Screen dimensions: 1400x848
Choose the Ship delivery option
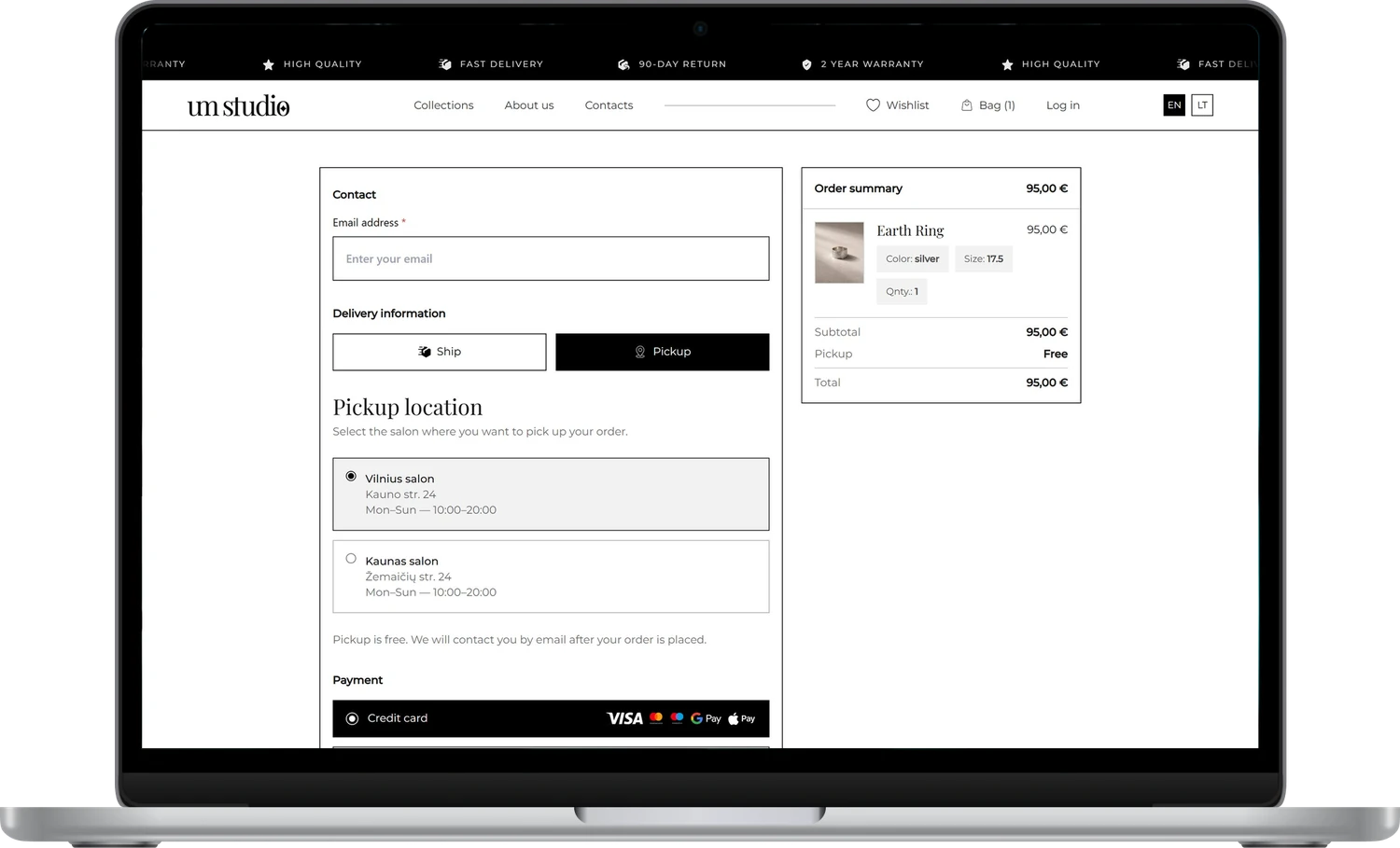coord(440,352)
